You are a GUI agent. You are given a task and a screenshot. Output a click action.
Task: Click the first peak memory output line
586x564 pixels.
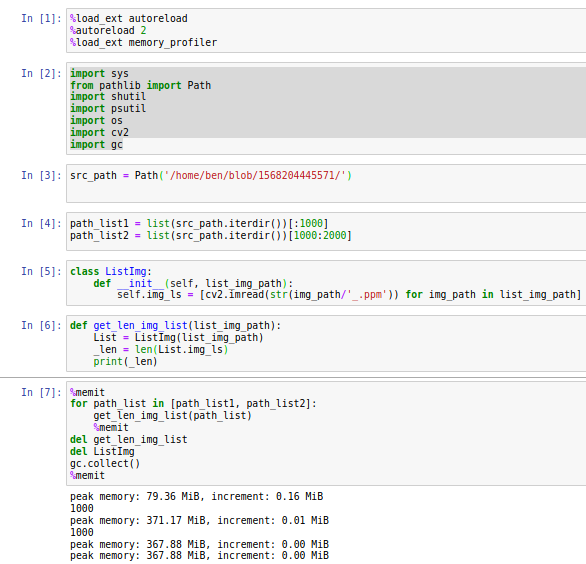(x=197, y=496)
